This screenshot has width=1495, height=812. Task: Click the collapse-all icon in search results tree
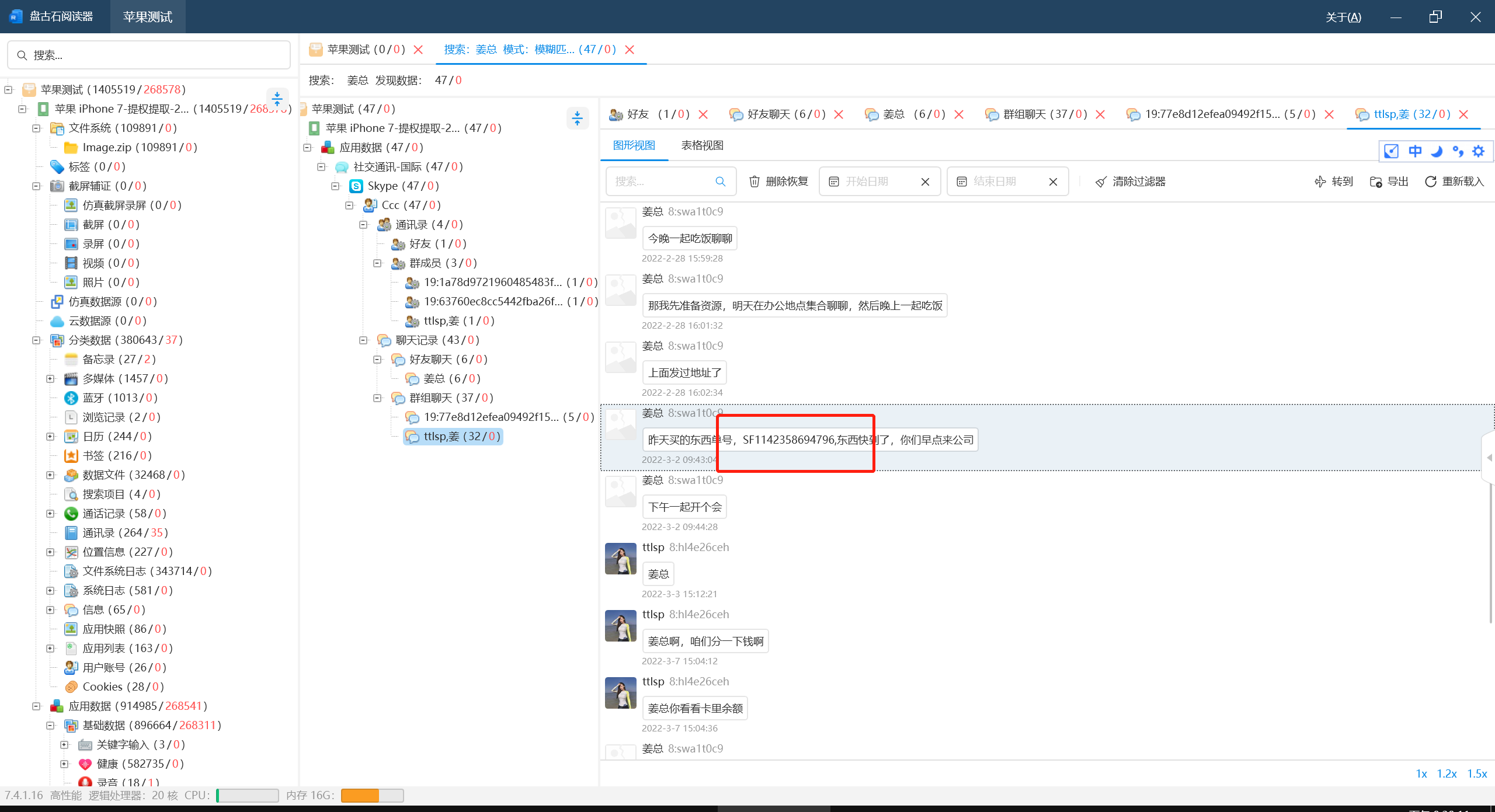click(577, 119)
